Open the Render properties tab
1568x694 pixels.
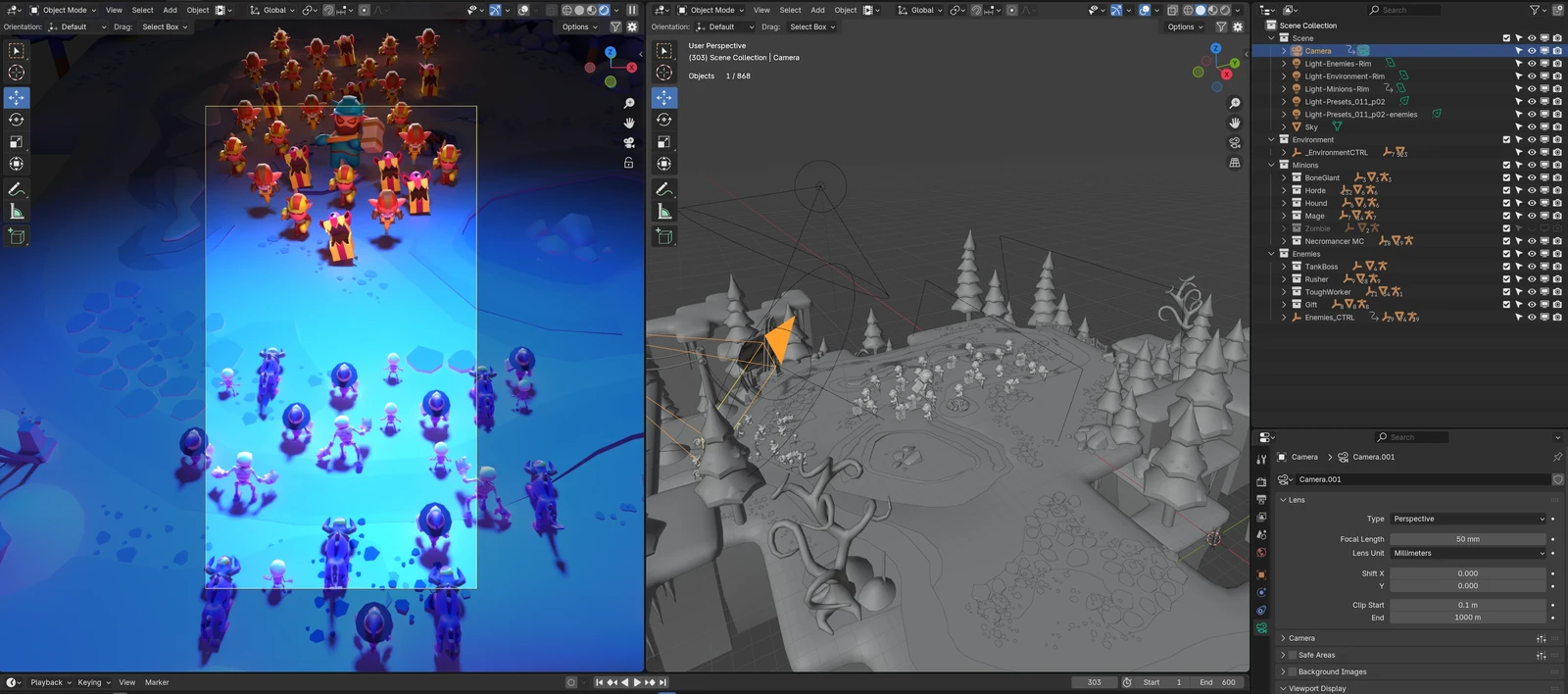pos(1261,482)
